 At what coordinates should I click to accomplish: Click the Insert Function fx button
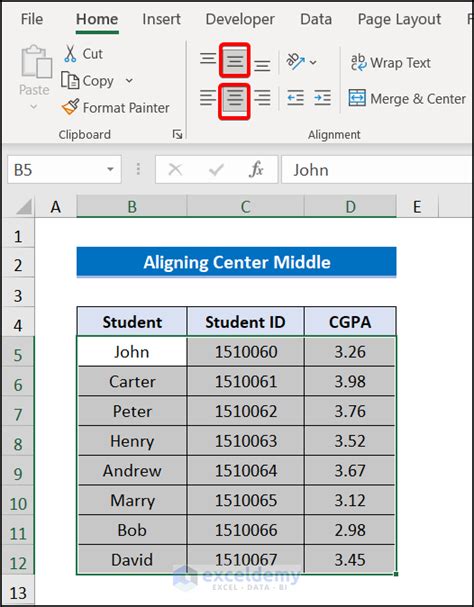[256, 170]
